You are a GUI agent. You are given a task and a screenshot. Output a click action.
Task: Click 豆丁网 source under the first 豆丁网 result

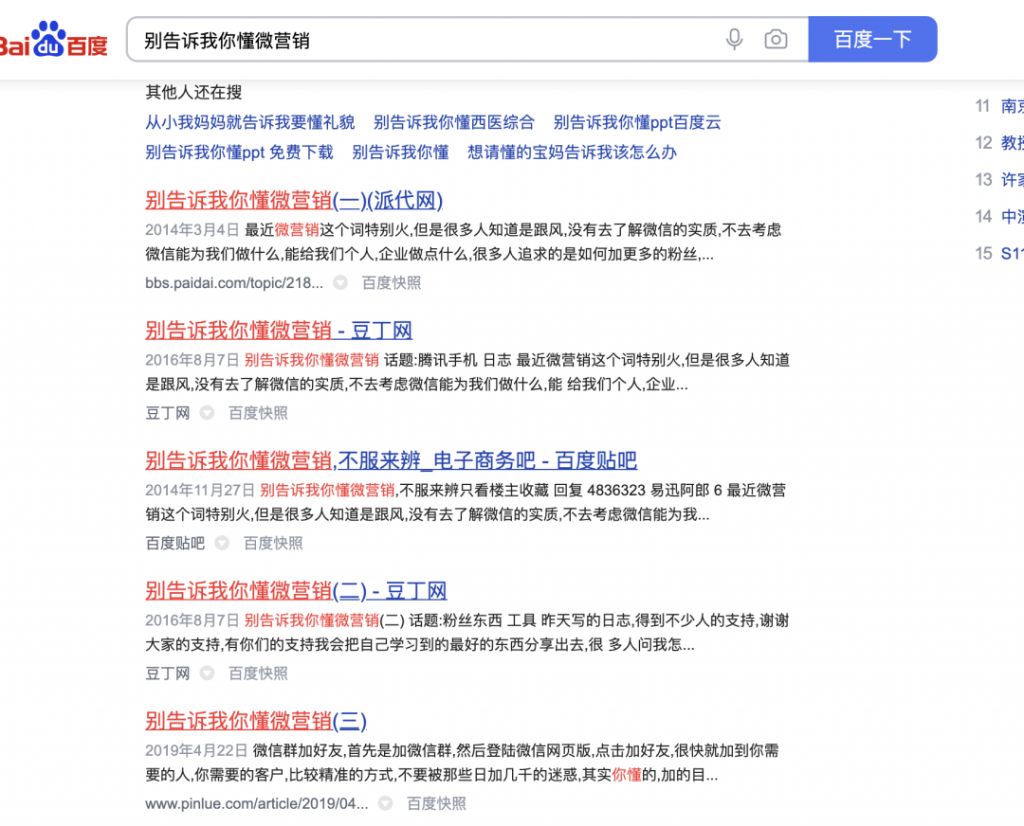point(167,413)
